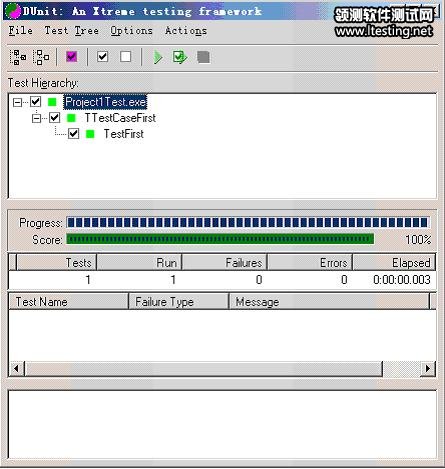Click the purple checkmark toolbar icon
The width and height of the screenshot is (445, 469).
point(72,57)
